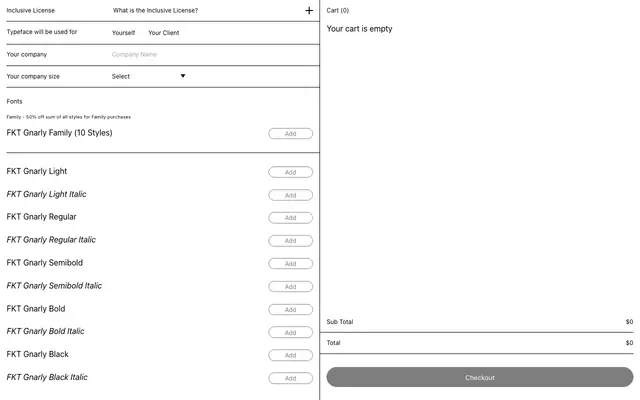Add FKT Gnarly Regular to cart

tap(291, 218)
